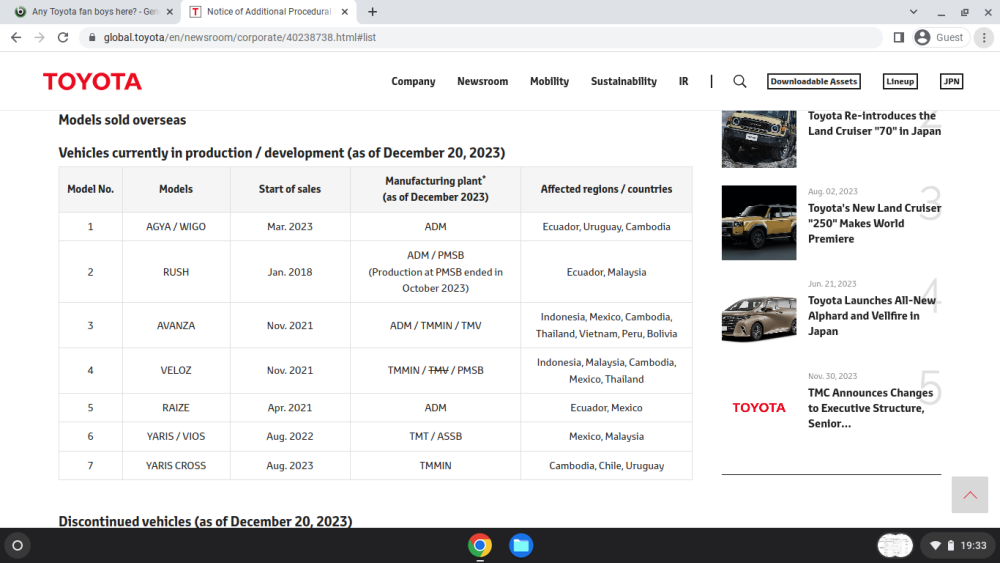This screenshot has height=563, width=1000.
Task: Select the 'AVANZA' model cell
Action: (176, 326)
